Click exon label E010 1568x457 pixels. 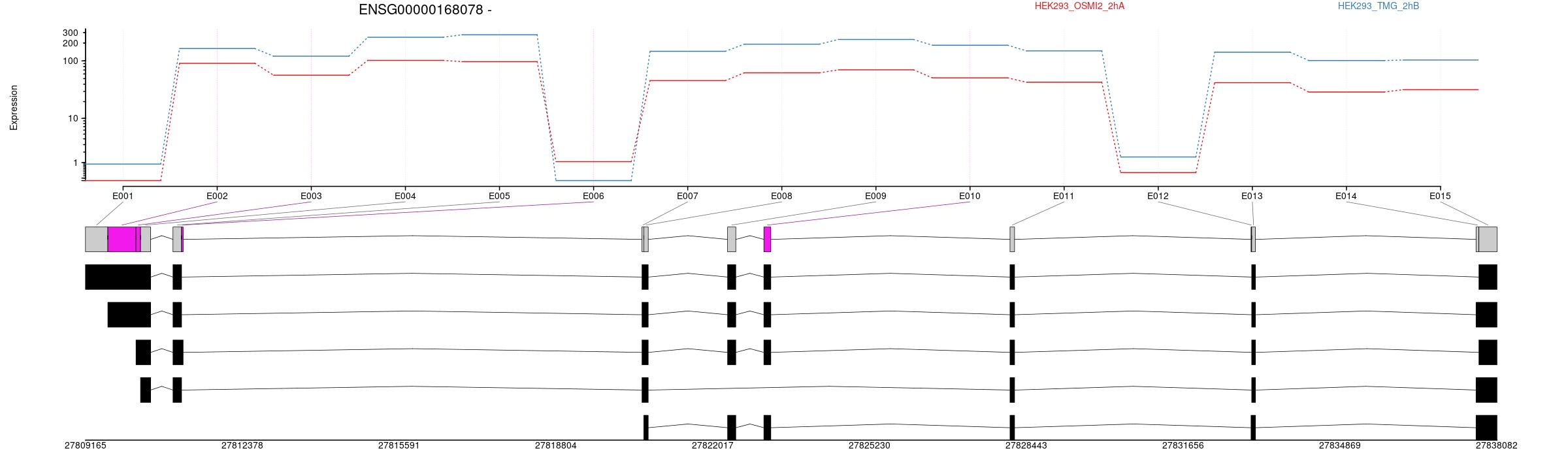970,196
